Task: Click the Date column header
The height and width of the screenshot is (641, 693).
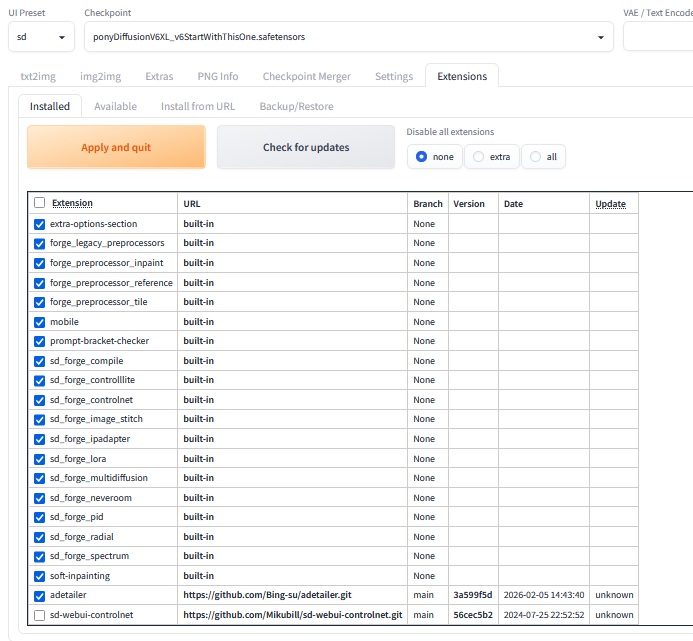Action: point(513,204)
